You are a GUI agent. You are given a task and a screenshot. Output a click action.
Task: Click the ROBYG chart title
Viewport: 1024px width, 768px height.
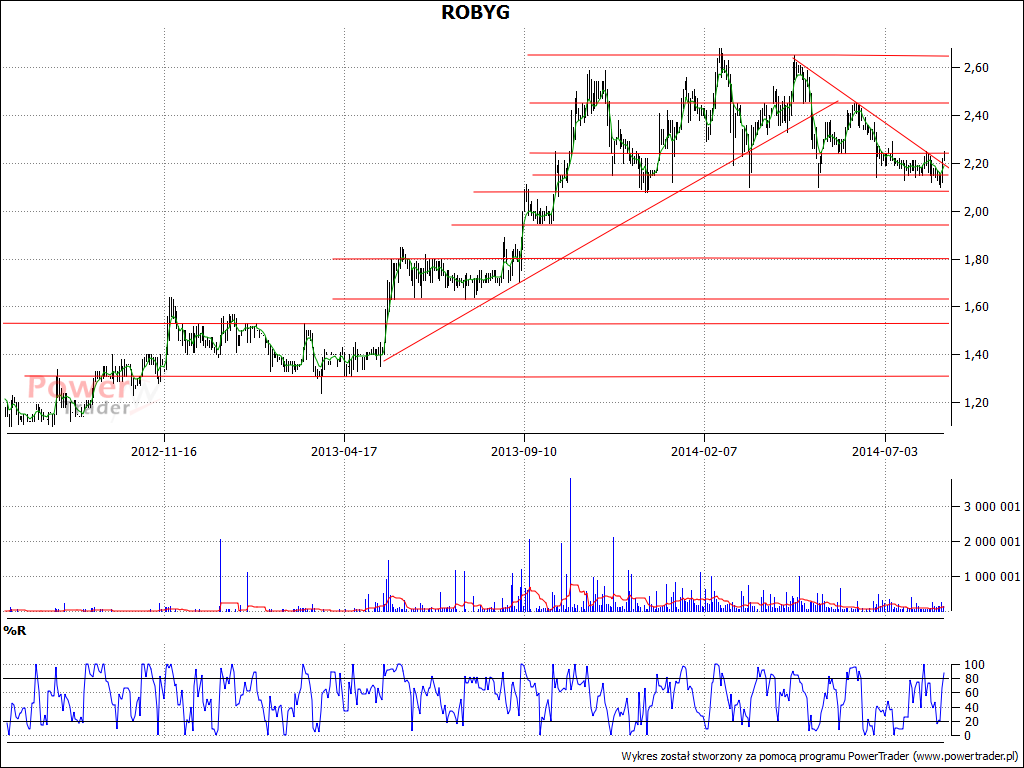point(475,12)
